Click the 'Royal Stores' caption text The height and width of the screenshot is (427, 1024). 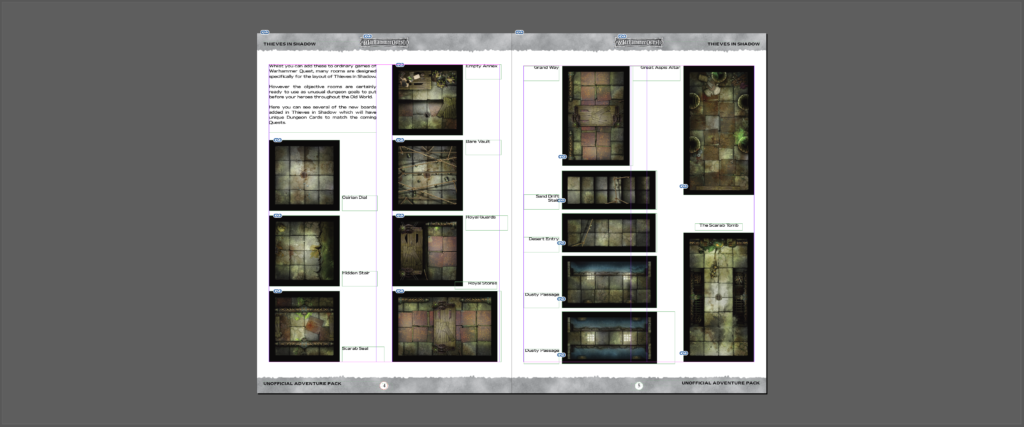482,283
